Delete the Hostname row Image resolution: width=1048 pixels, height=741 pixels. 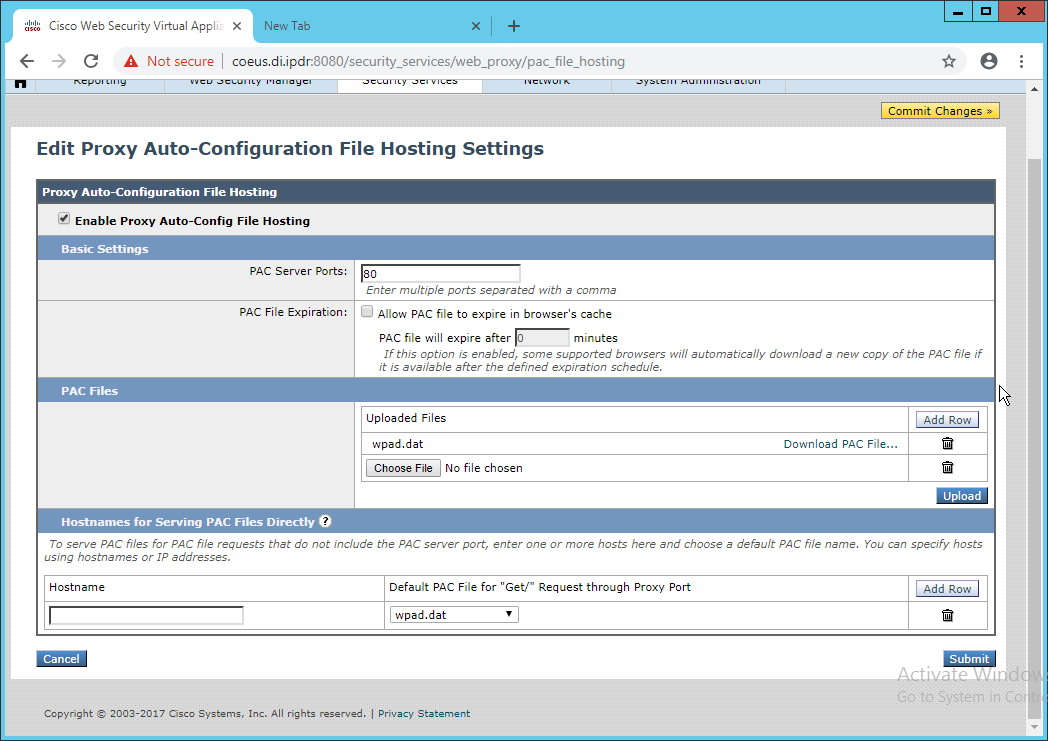coord(947,615)
